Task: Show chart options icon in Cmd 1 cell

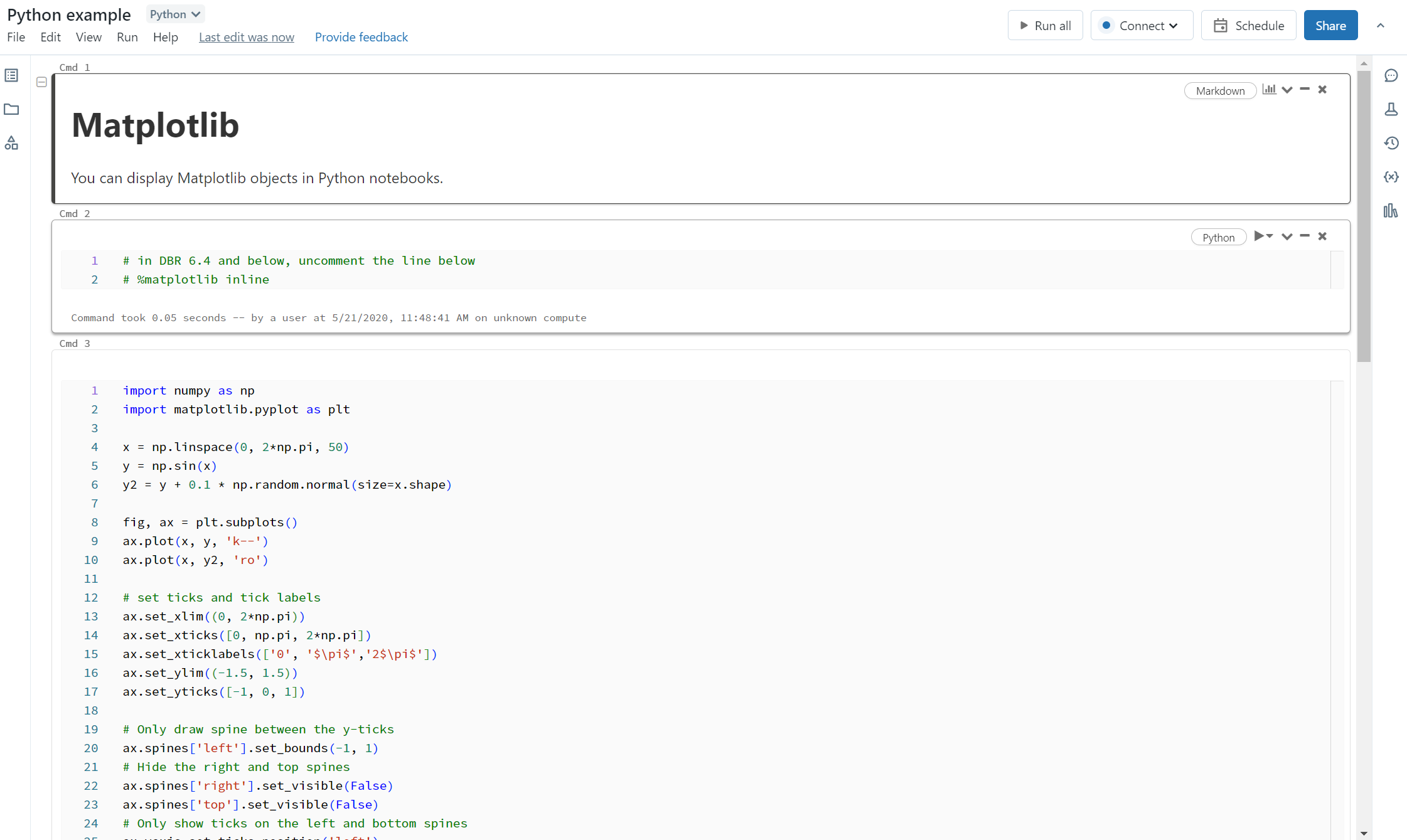Action: (1269, 90)
